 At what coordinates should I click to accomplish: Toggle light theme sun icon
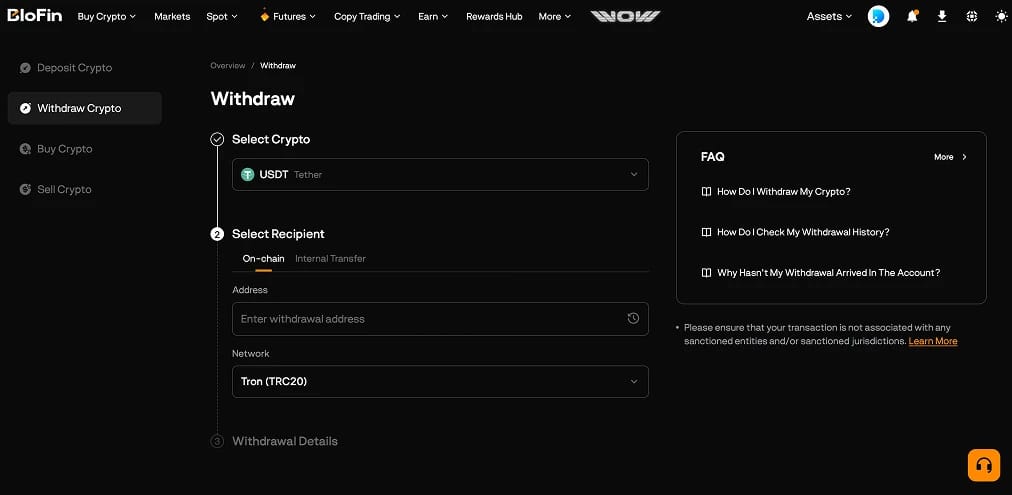coord(1001,16)
